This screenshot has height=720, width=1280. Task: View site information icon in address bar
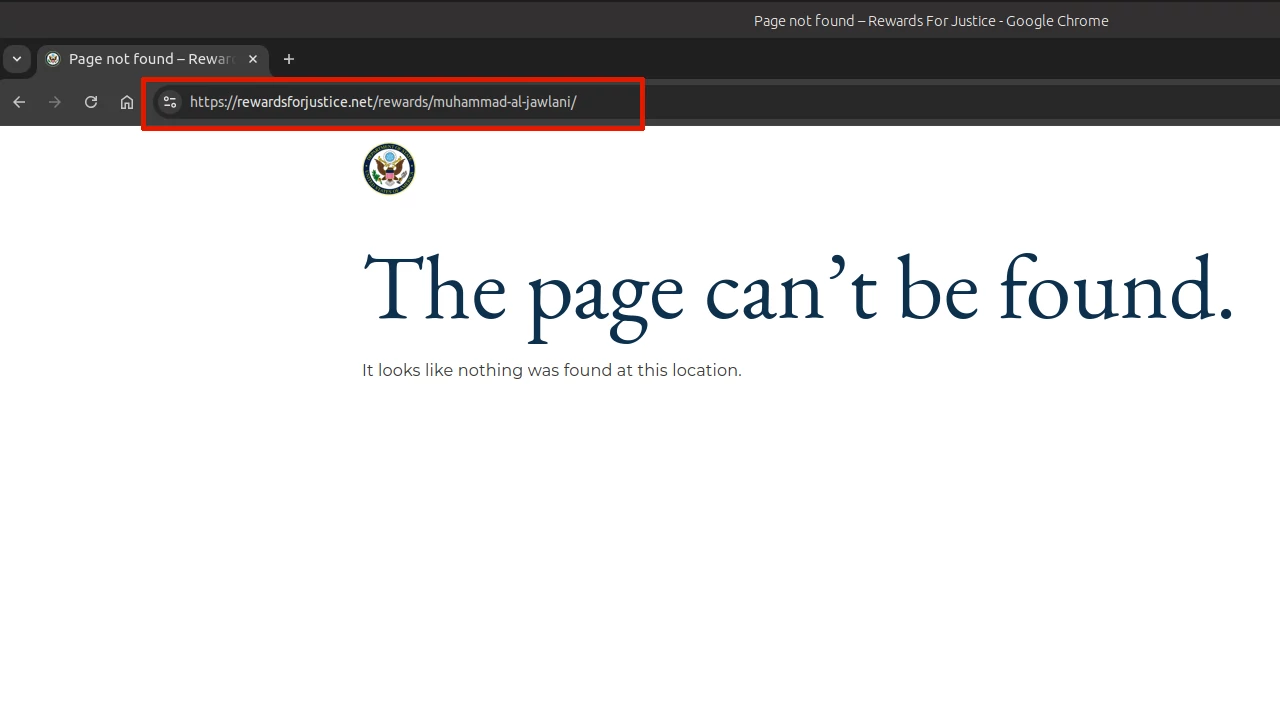tap(170, 102)
